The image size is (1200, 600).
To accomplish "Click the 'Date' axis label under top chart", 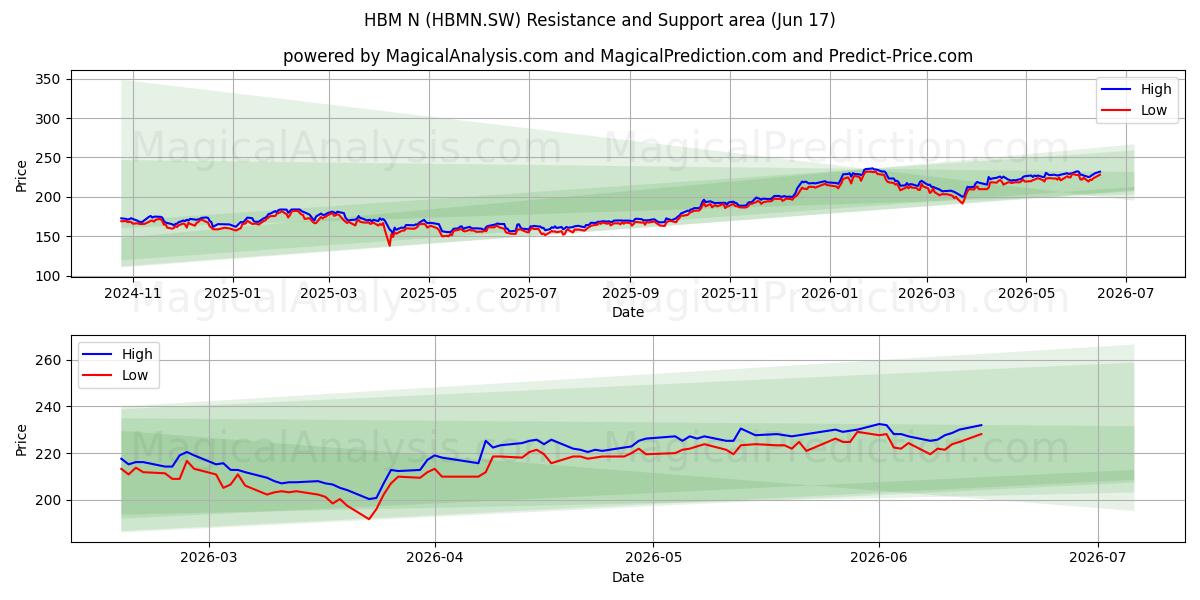I will click(x=628, y=313).
